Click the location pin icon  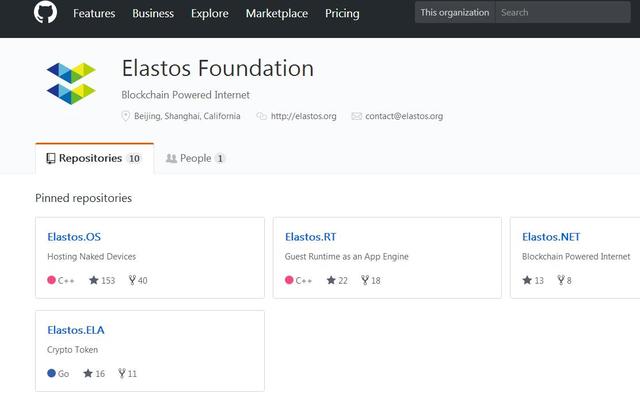pos(126,116)
